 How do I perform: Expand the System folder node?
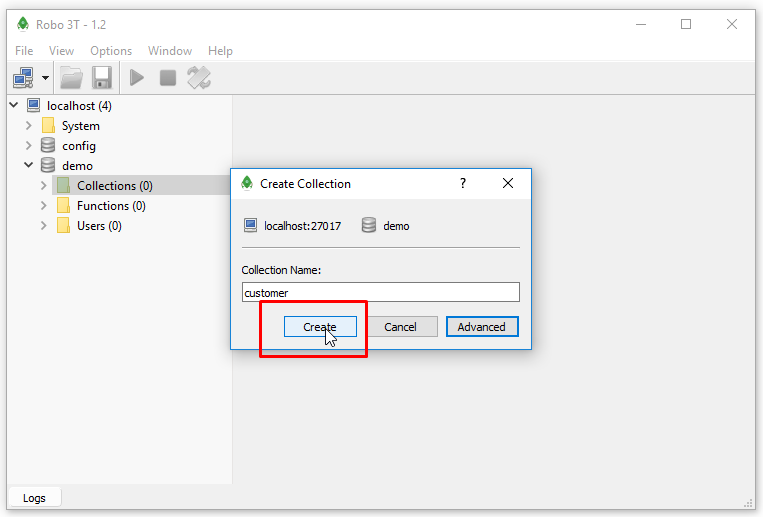coord(29,126)
